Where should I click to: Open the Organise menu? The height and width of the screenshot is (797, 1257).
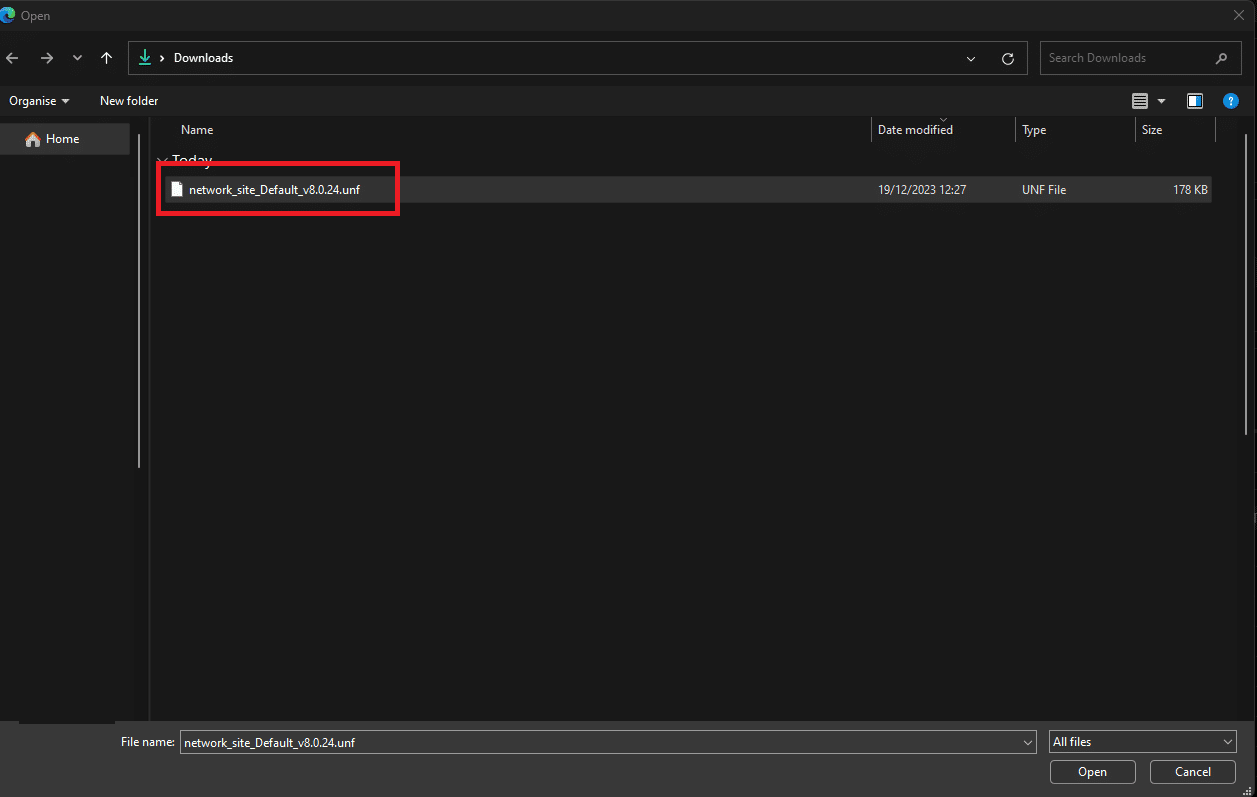pyautogui.click(x=40, y=101)
